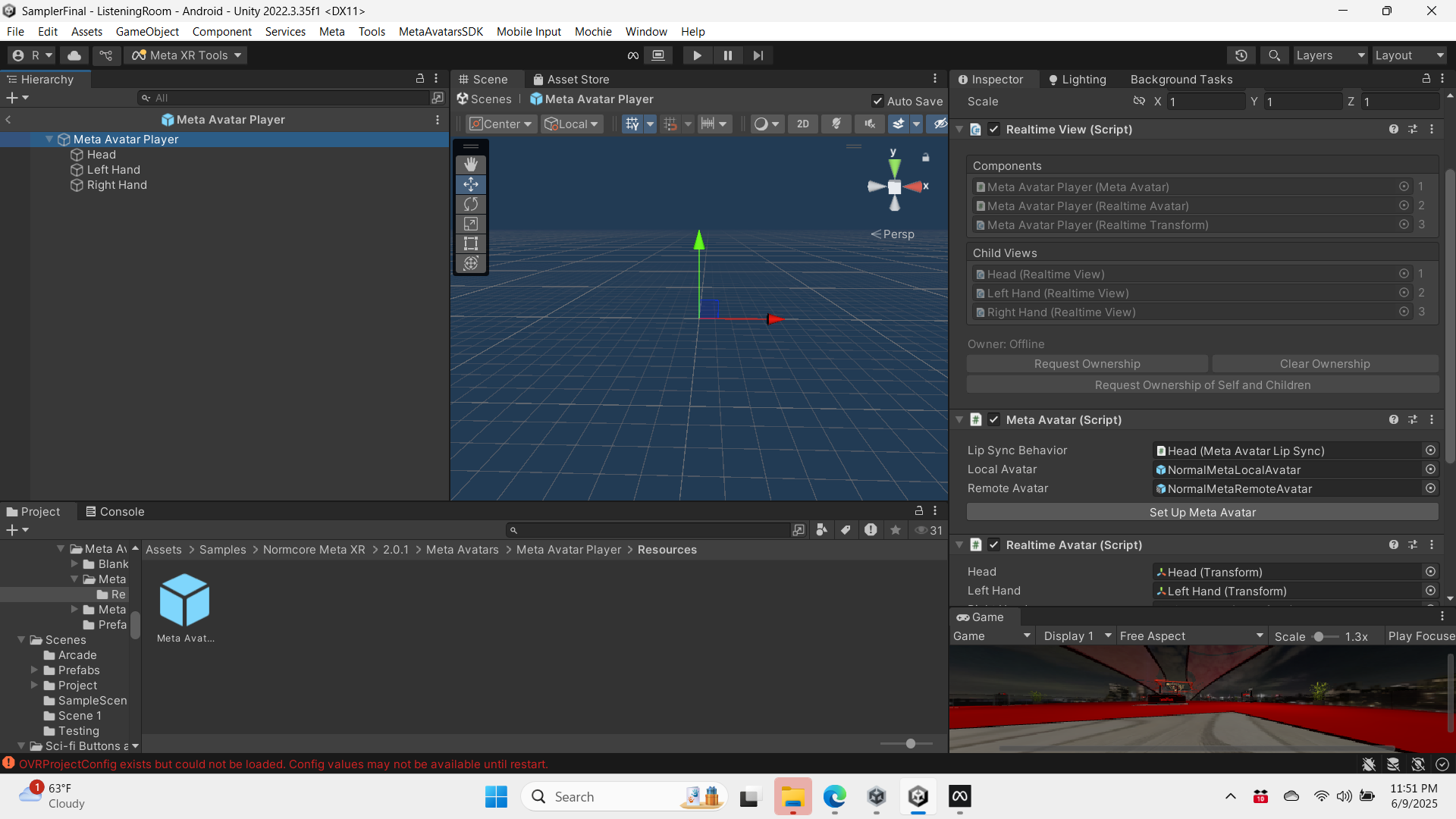This screenshot has height=819, width=1456.
Task: Uncheck Auto Save for prefab
Action: click(x=877, y=101)
